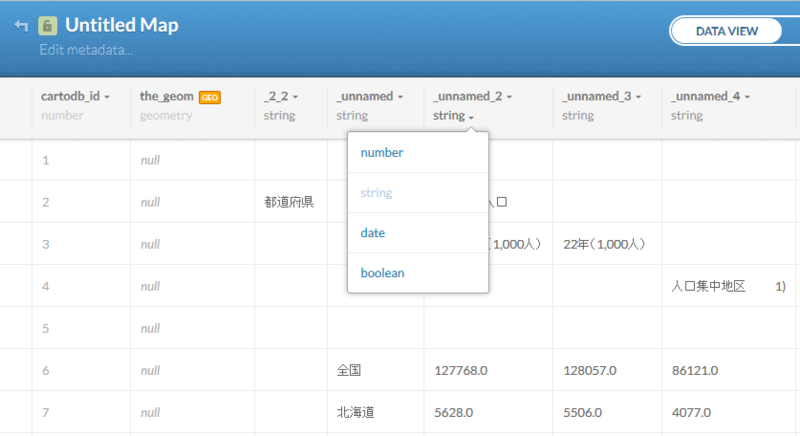Screen dimensions: 800x436
Task: Click the null geometry in row 5
Action: point(150,328)
